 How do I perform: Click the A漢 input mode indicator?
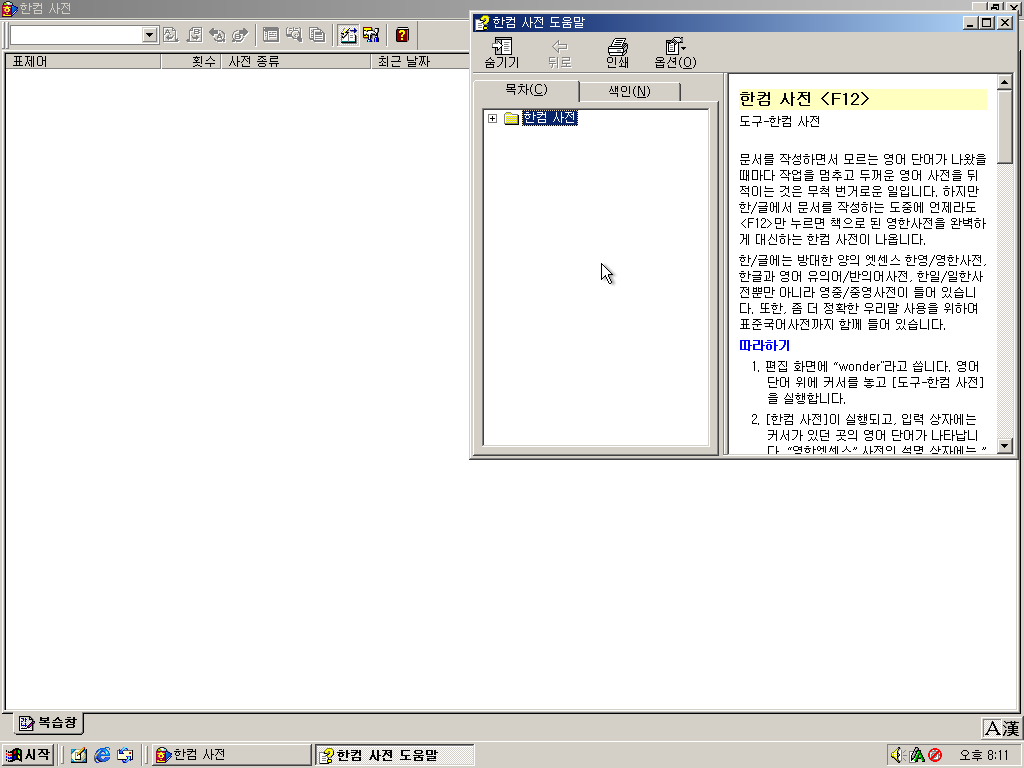[x=1001, y=728]
